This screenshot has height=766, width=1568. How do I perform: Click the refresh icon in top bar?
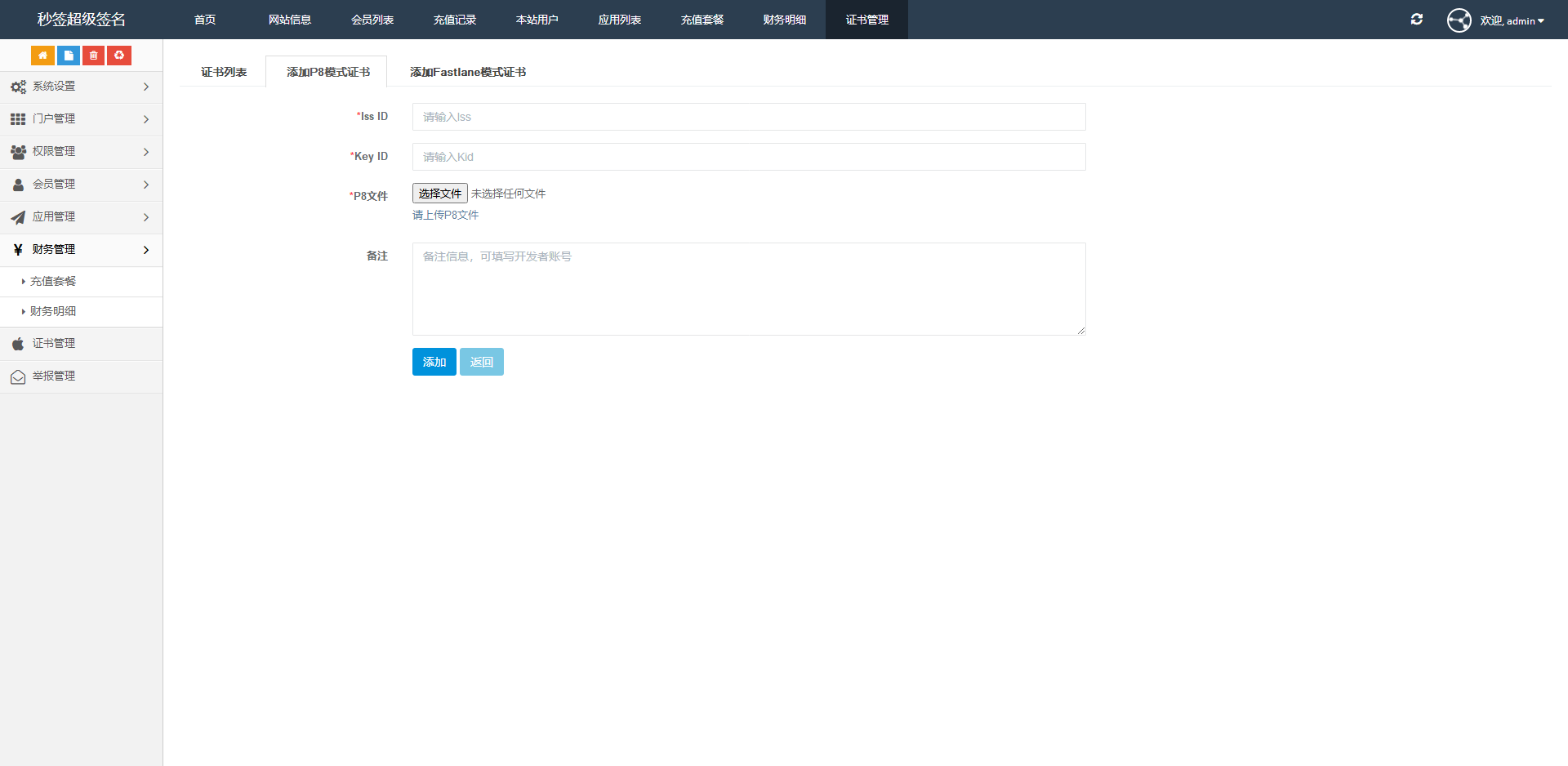[x=1417, y=20]
